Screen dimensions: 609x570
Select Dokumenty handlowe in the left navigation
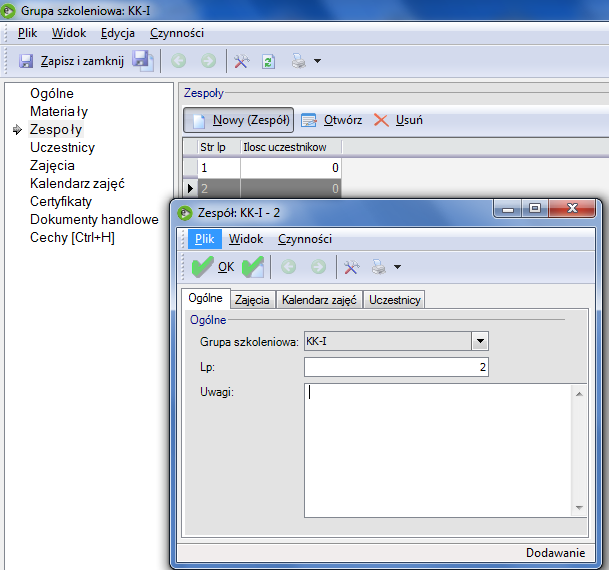click(x=94, y=219)
